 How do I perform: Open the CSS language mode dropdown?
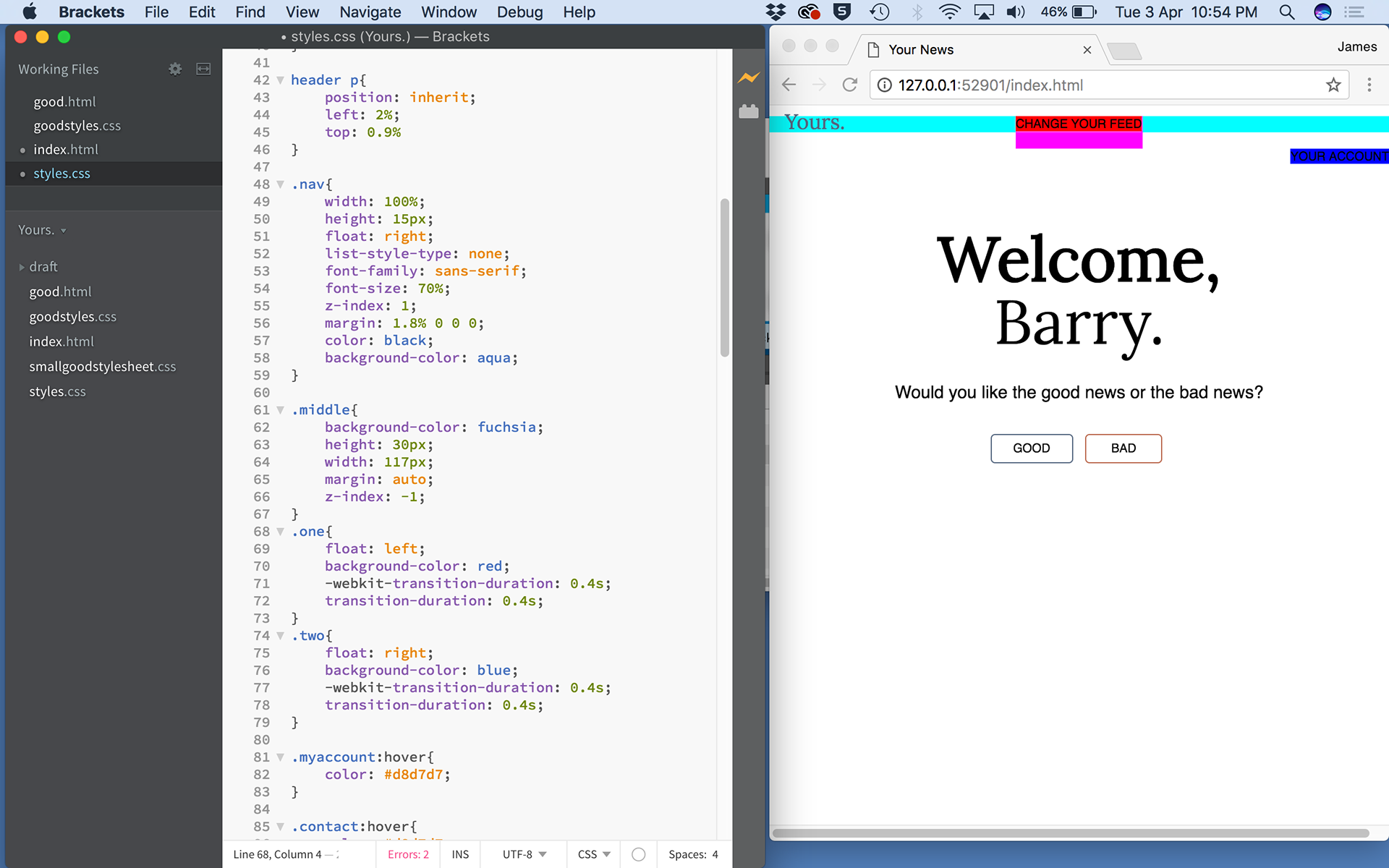click(594, 854)
